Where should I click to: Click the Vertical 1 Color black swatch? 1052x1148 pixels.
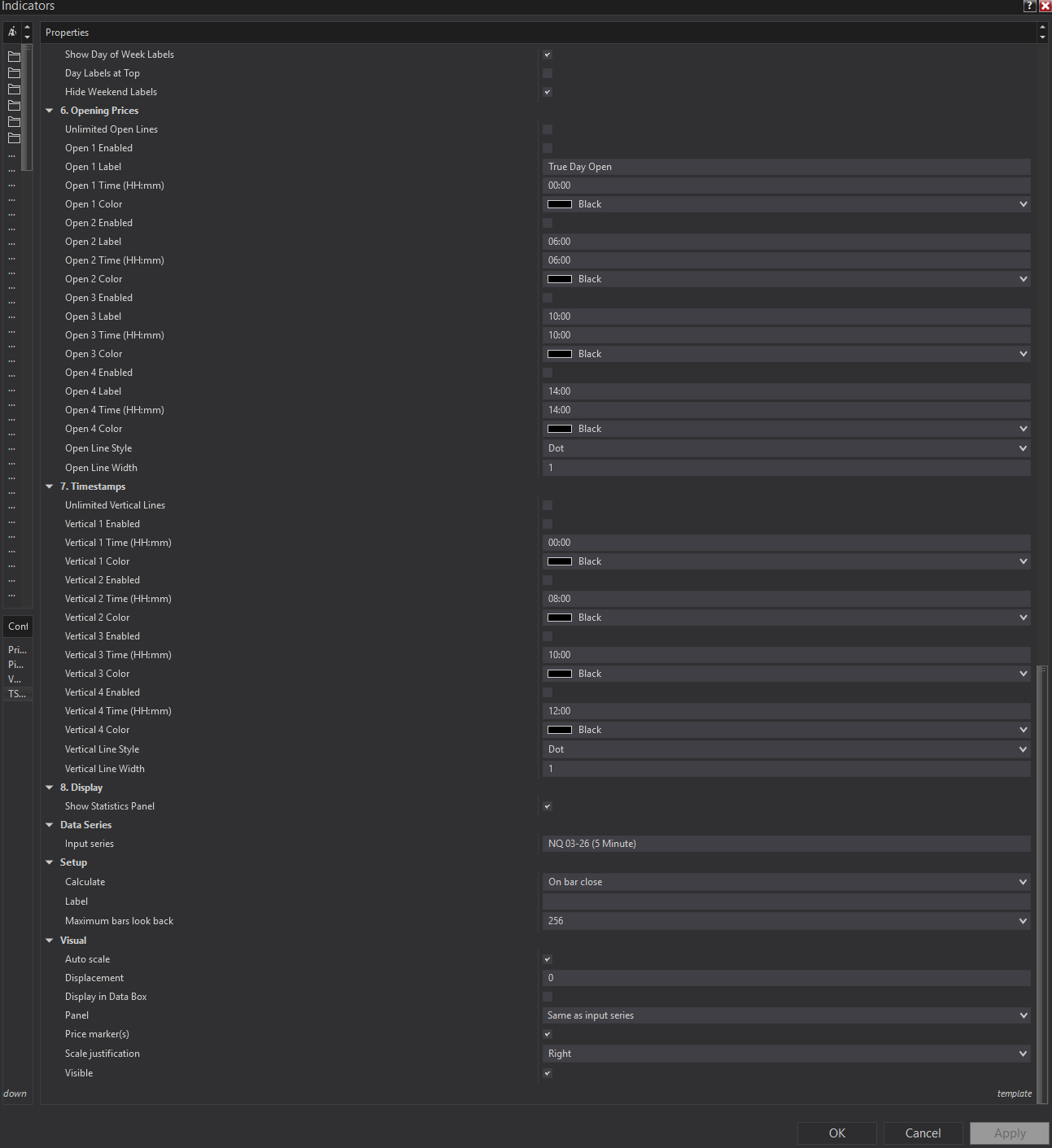(x=560, y=561)
